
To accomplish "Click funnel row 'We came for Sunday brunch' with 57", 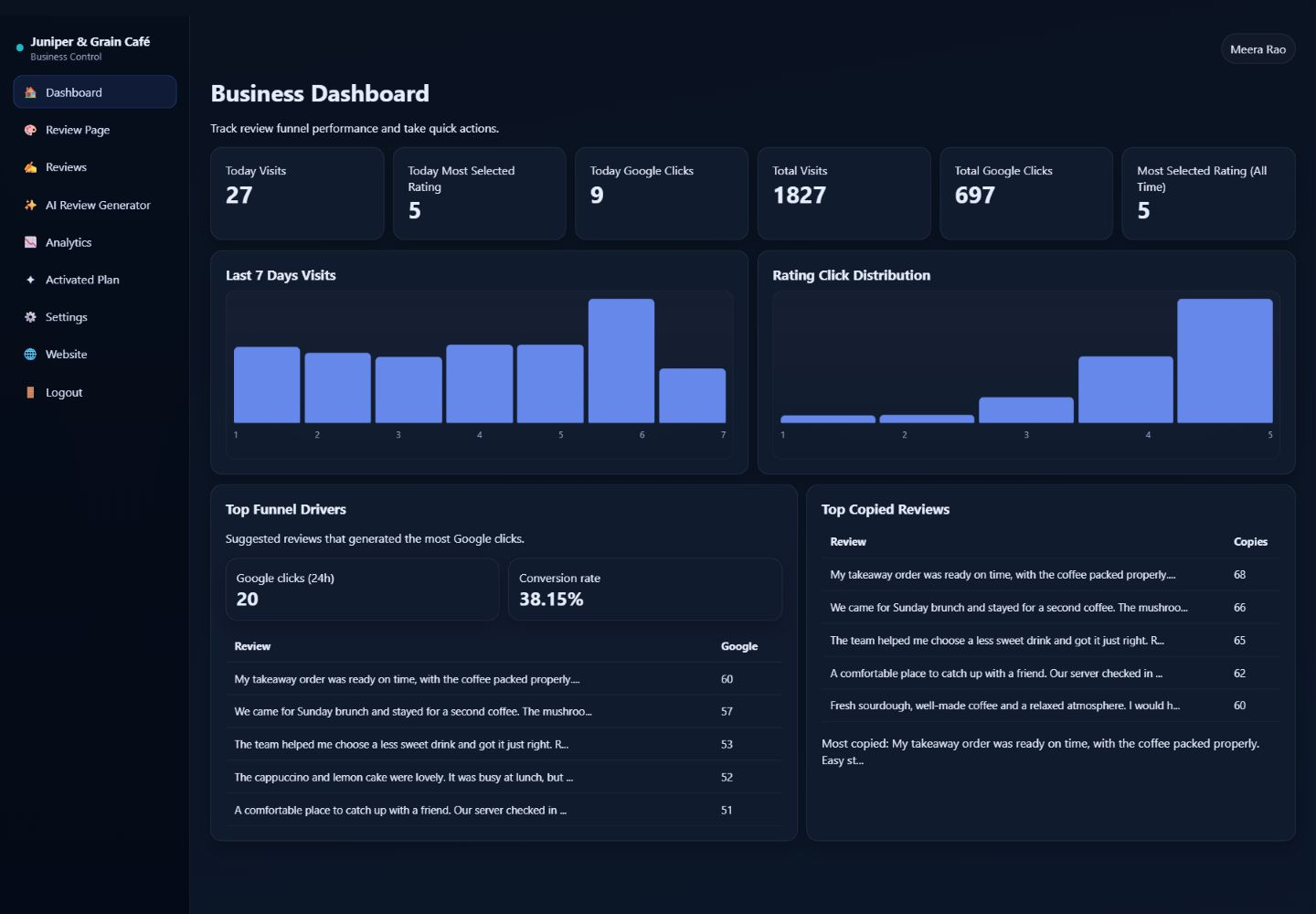I will (504, 711).
